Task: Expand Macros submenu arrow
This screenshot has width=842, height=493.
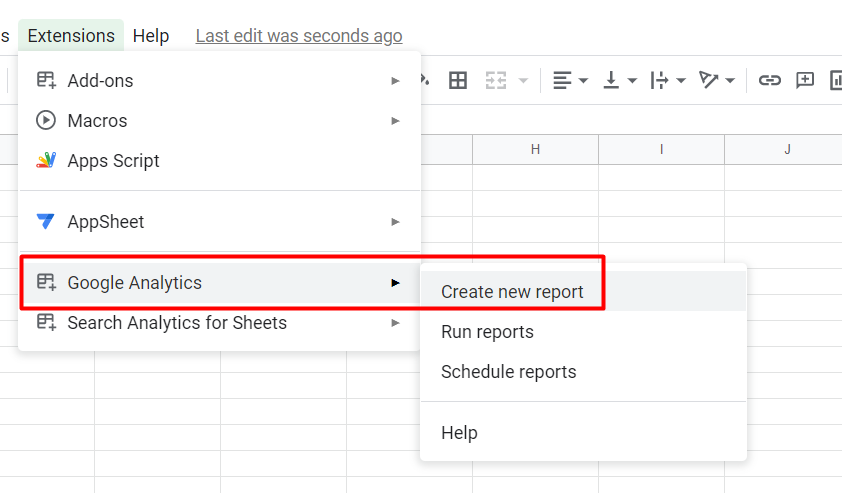Action: (x=395, y=121)
